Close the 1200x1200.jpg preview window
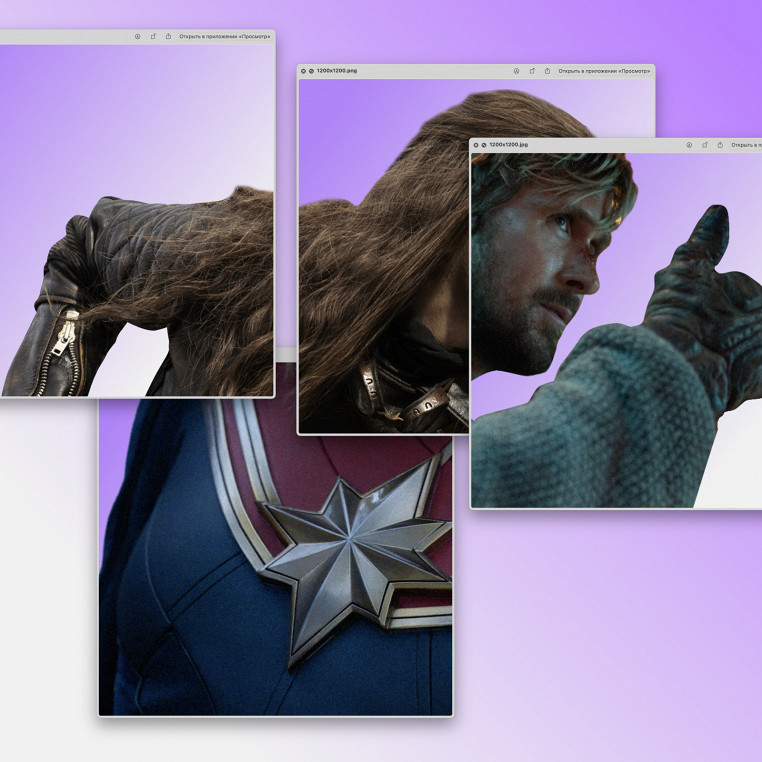The width and height of the screenshot is (762, 762). coord(475,145)
